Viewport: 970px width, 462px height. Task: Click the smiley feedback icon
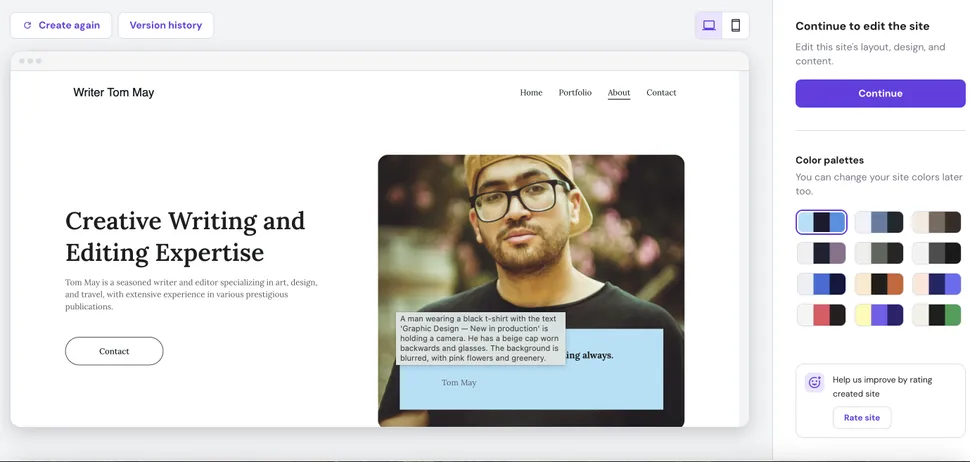[x=814, y=382]
